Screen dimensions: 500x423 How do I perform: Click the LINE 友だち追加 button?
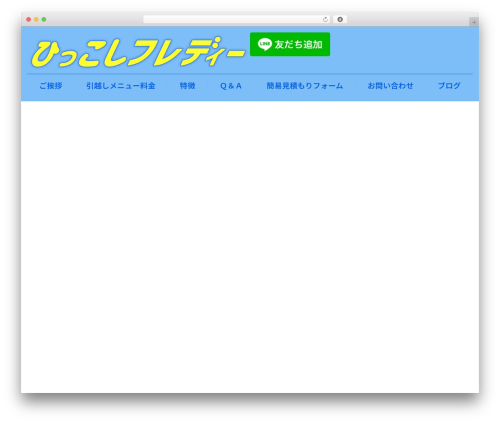(x=290, y=44)
